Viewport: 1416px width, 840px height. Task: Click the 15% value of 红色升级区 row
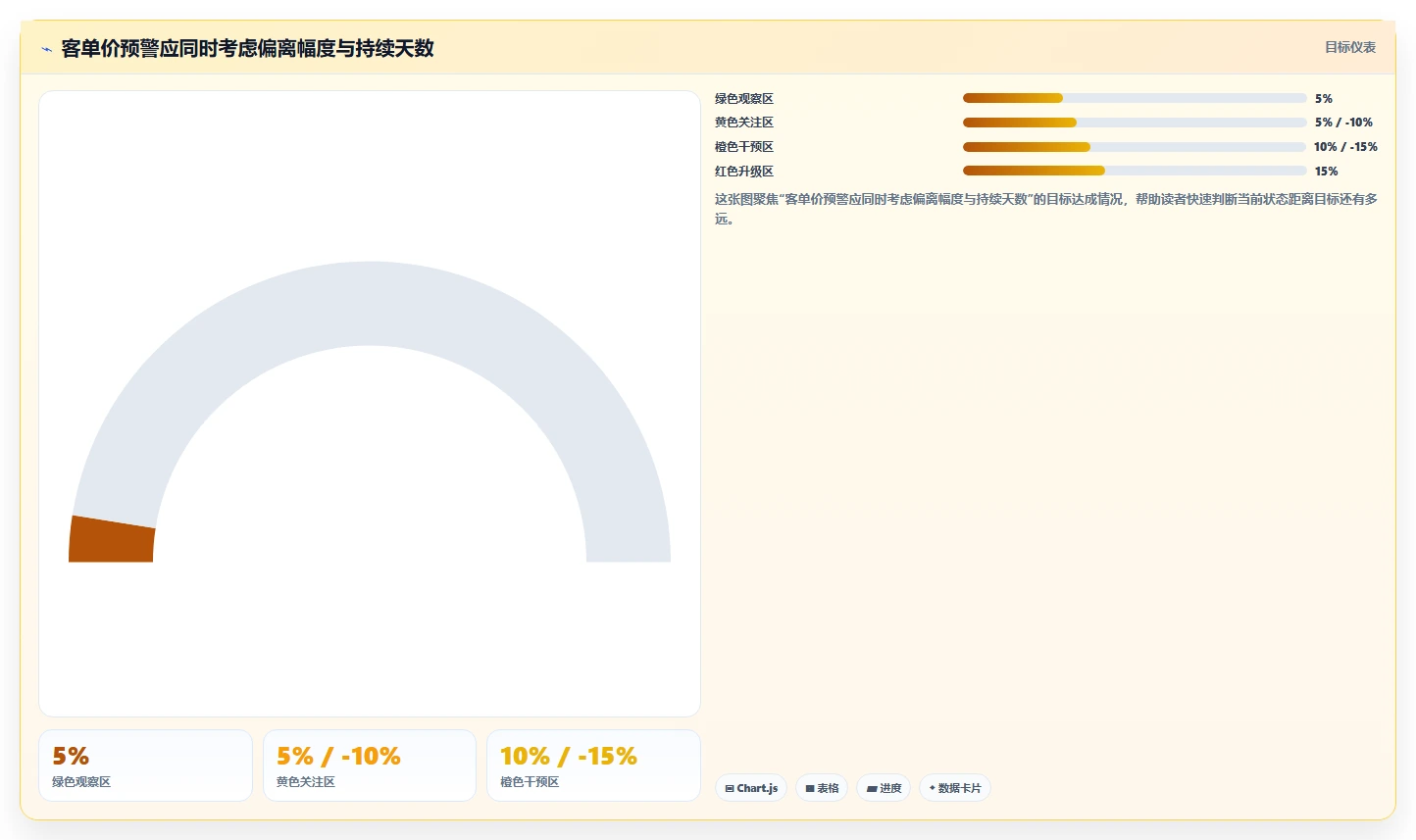tap(1326, 172)
